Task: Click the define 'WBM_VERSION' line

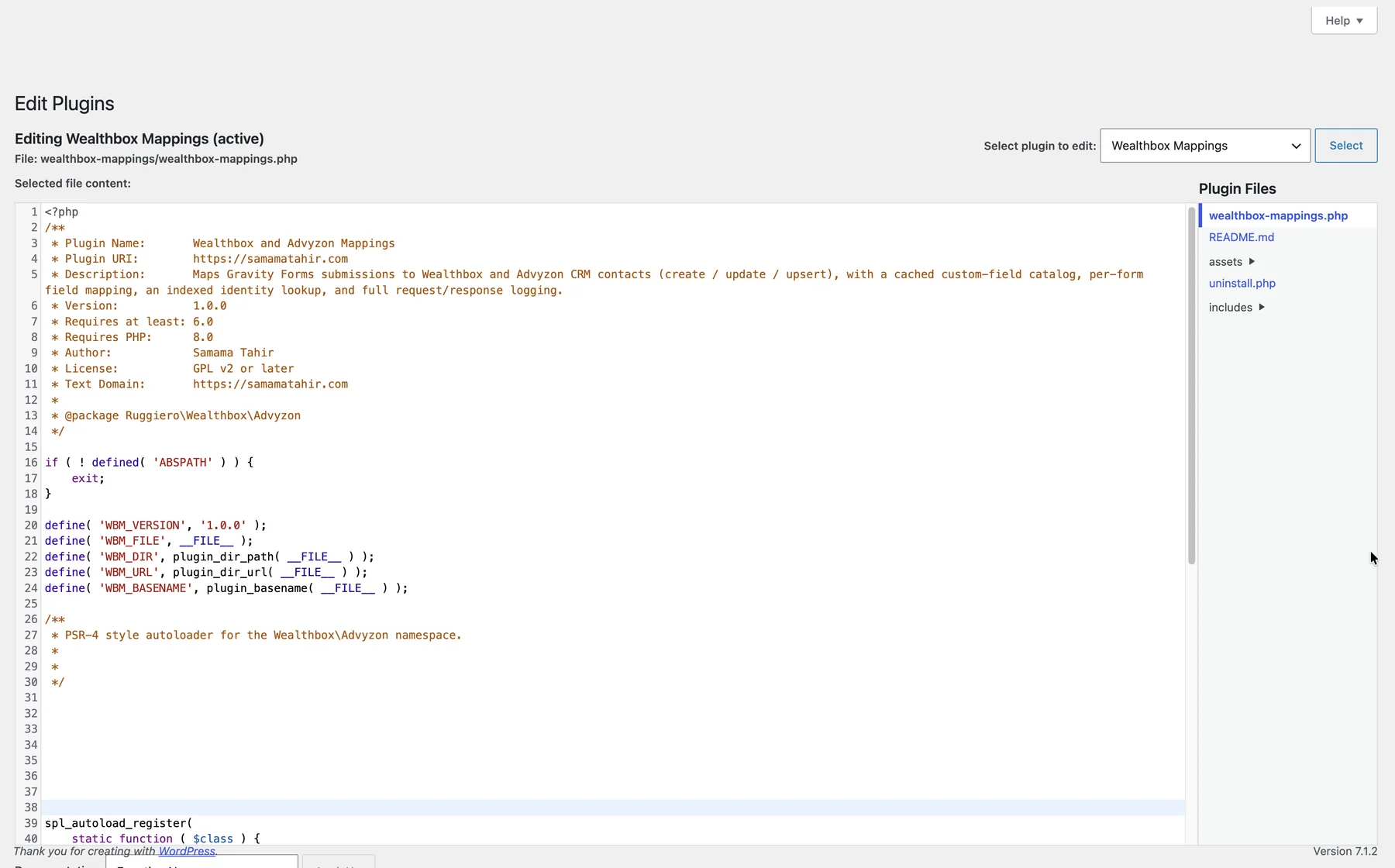Action: click(x=156, y=525)
